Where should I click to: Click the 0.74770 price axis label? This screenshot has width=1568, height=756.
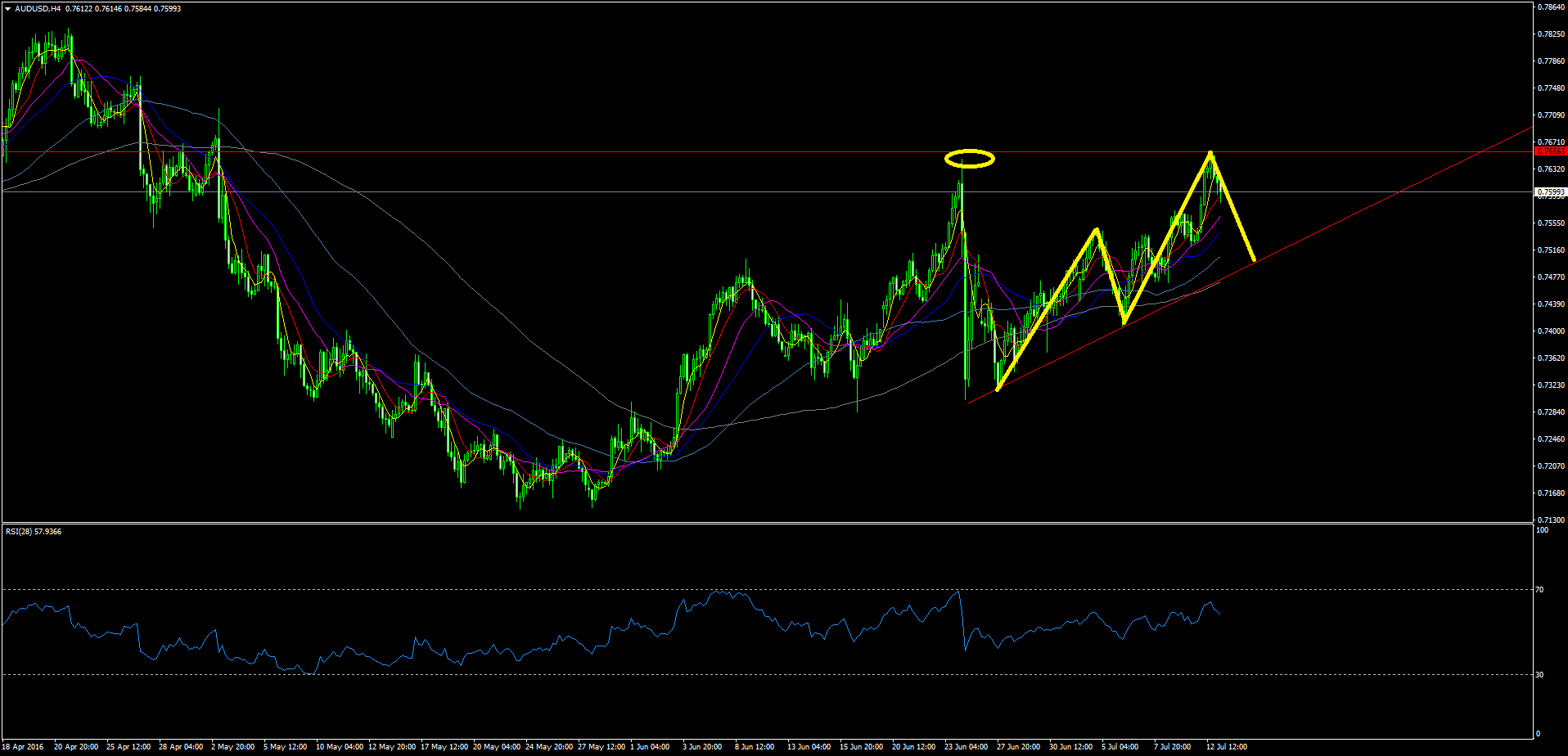[x=1552, y=277]
